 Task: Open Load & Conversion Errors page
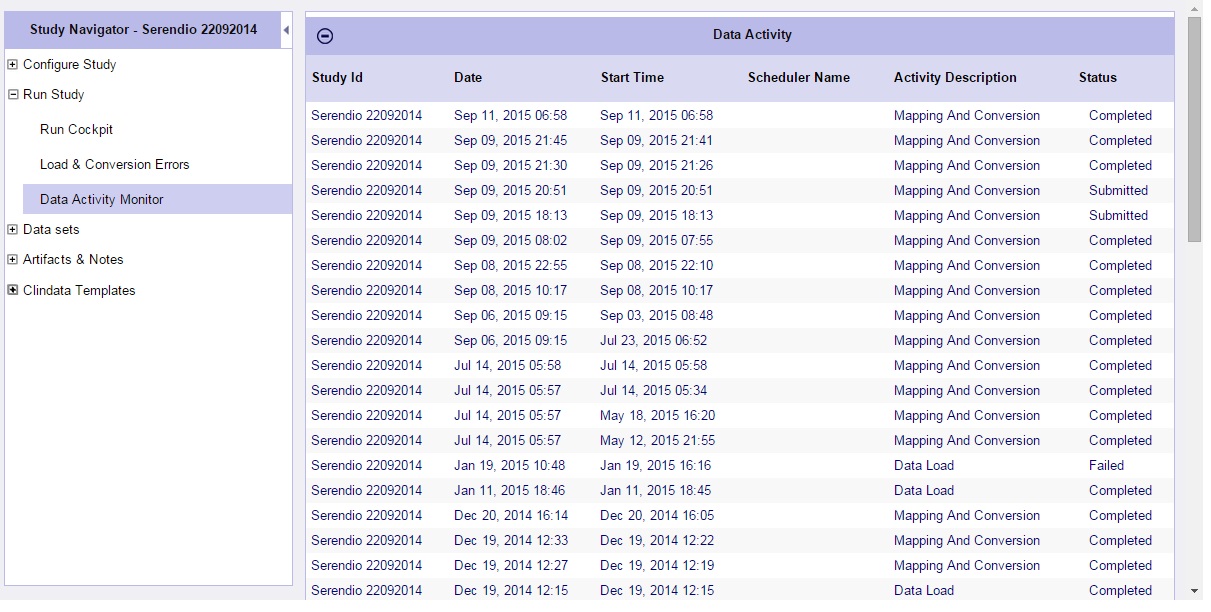tap(114, 165)
